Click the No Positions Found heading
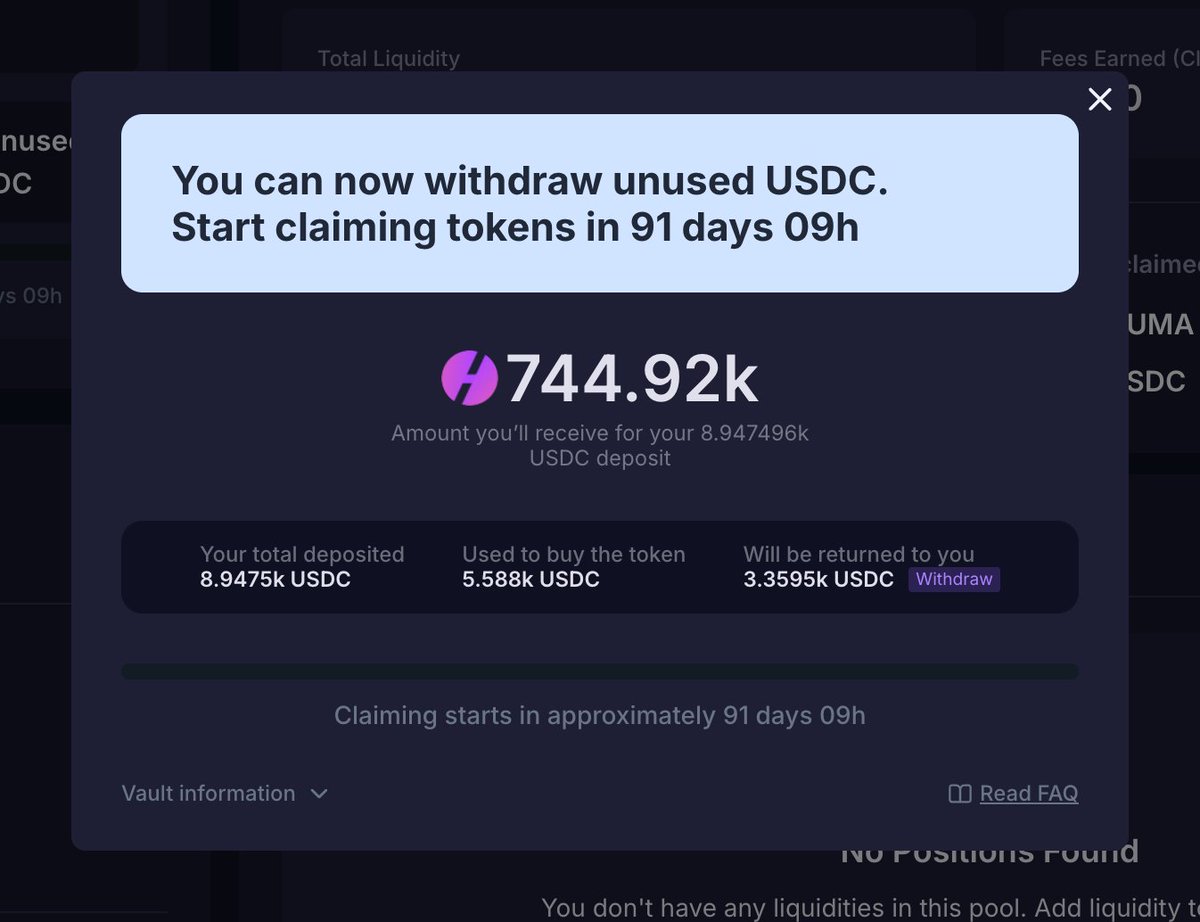Screen dimensions: 1200x922 [x=990, y=853]
